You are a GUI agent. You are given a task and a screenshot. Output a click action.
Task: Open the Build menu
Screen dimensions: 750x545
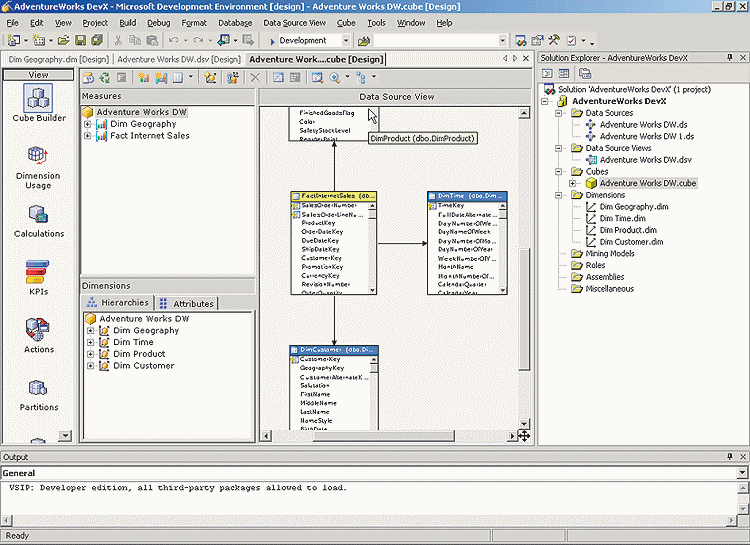128,23
